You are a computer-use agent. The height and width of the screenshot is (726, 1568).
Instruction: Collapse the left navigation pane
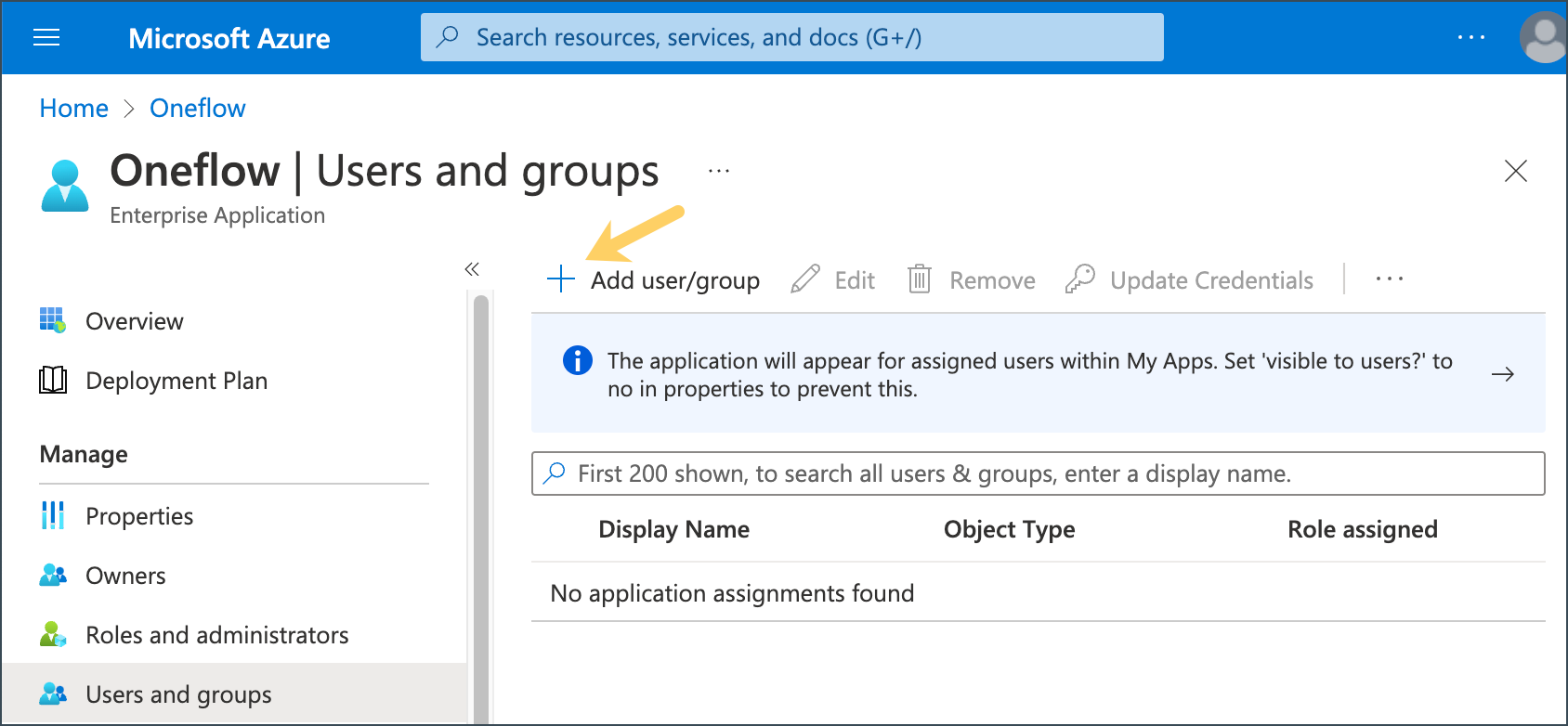[472, 269]
